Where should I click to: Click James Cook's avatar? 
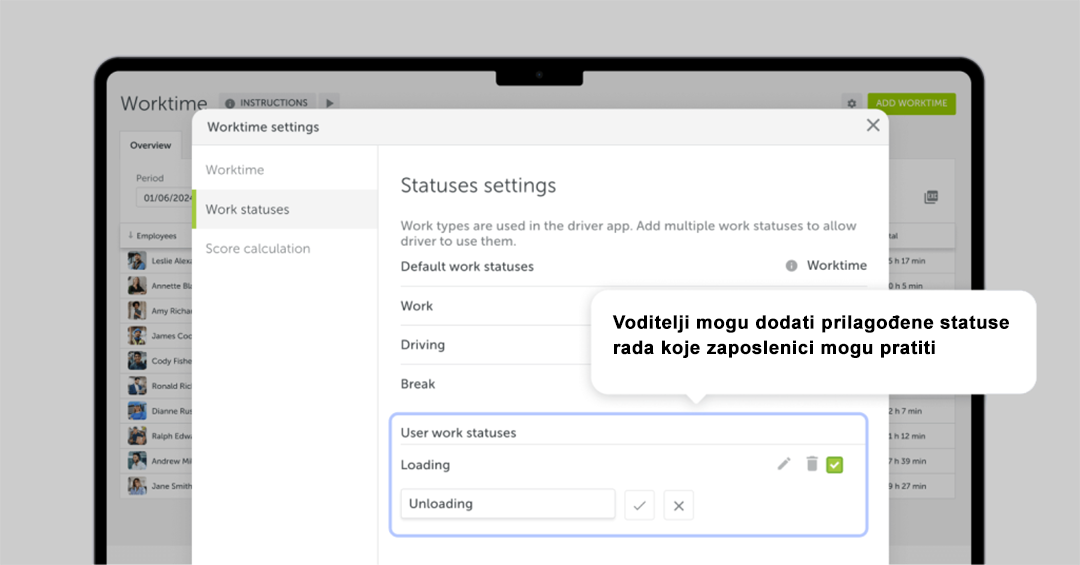pyautogui.click(x=137, y=336)
